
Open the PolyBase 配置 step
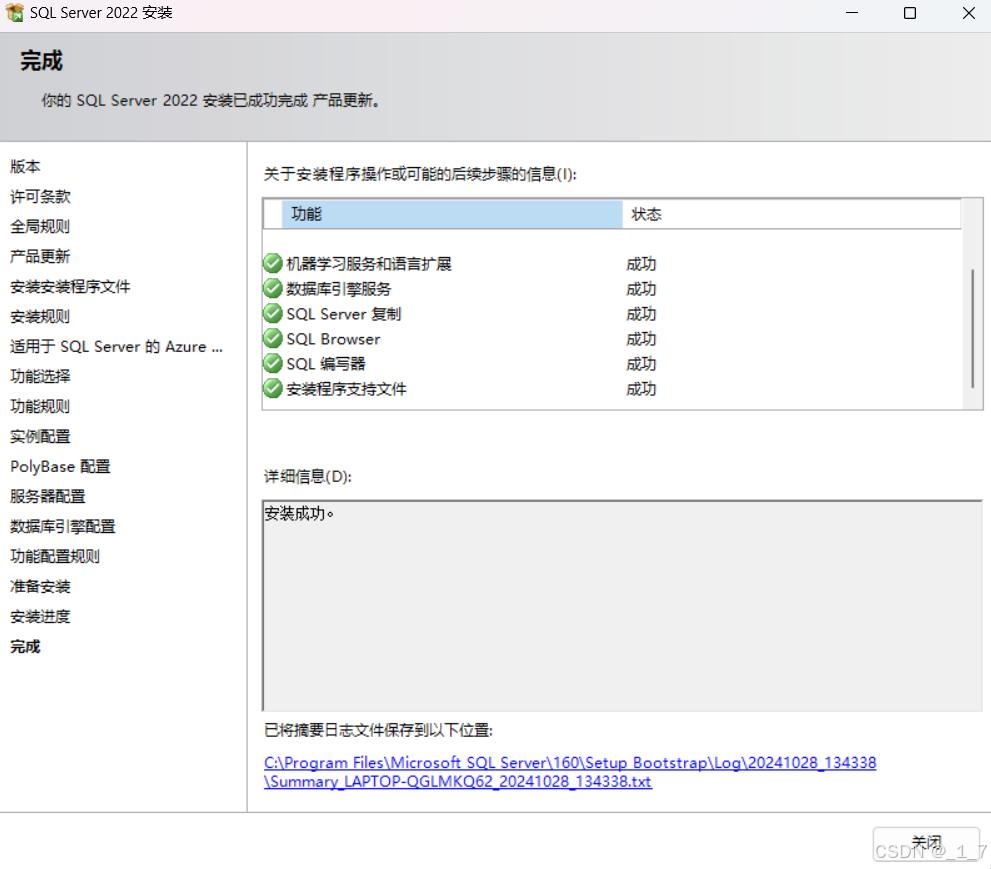60,466
